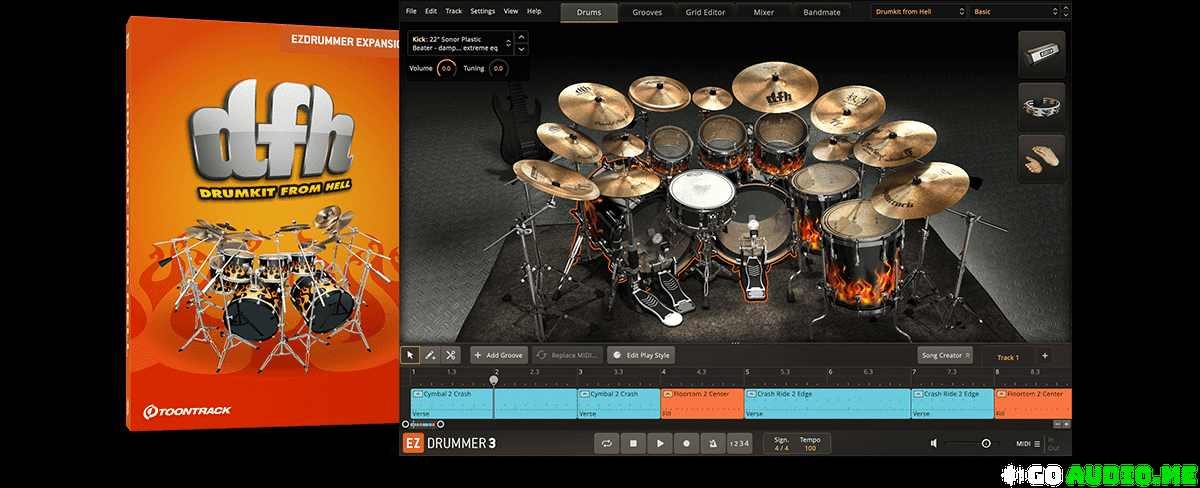Add a new track with plus icon
The image size is (1200, 488).
[1044, 355]
